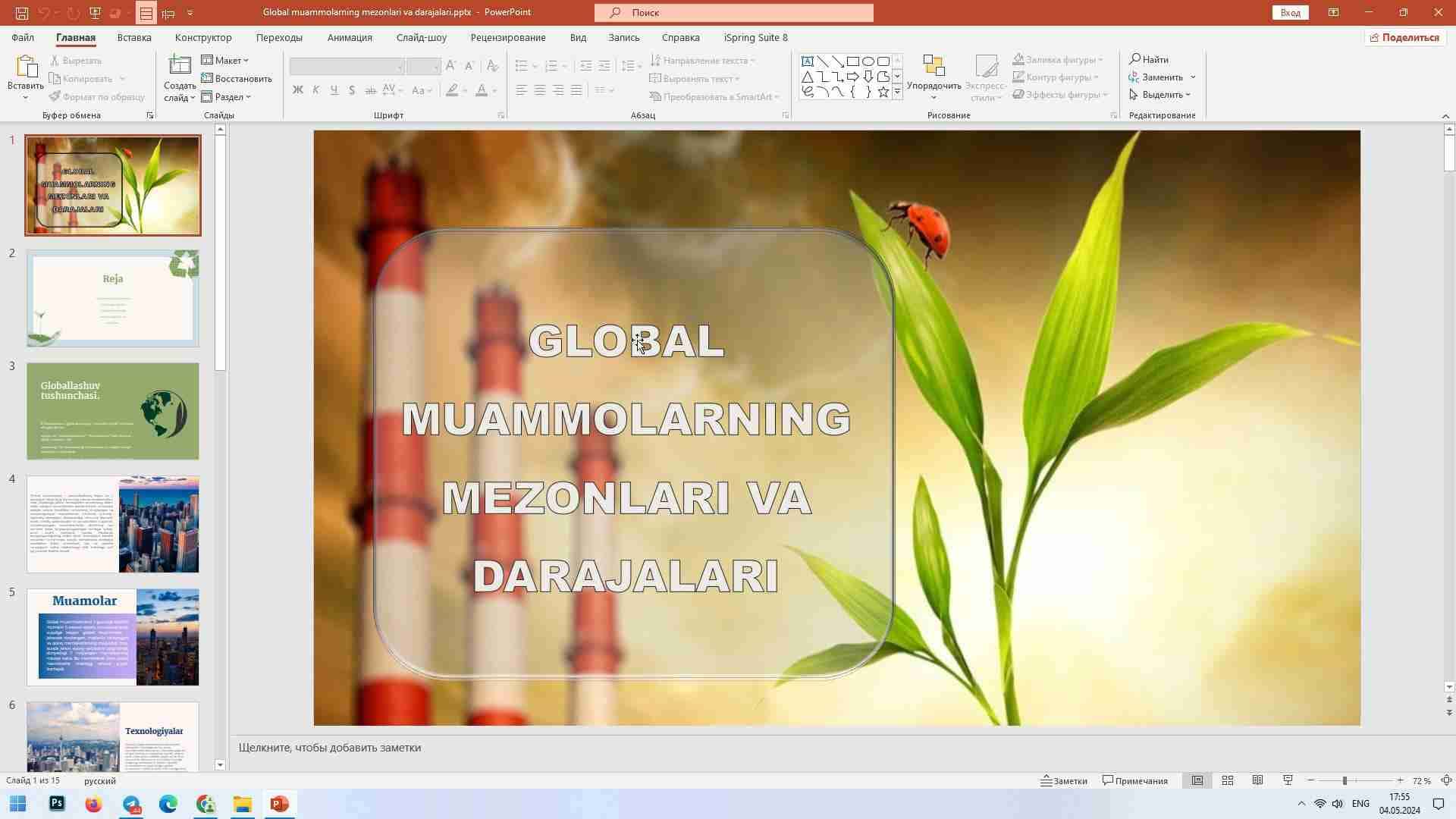The height and width of the screenshot is (819, 1456).
Task: Open Arrange (Упорядочить) icon
Action: click(934, 67)
